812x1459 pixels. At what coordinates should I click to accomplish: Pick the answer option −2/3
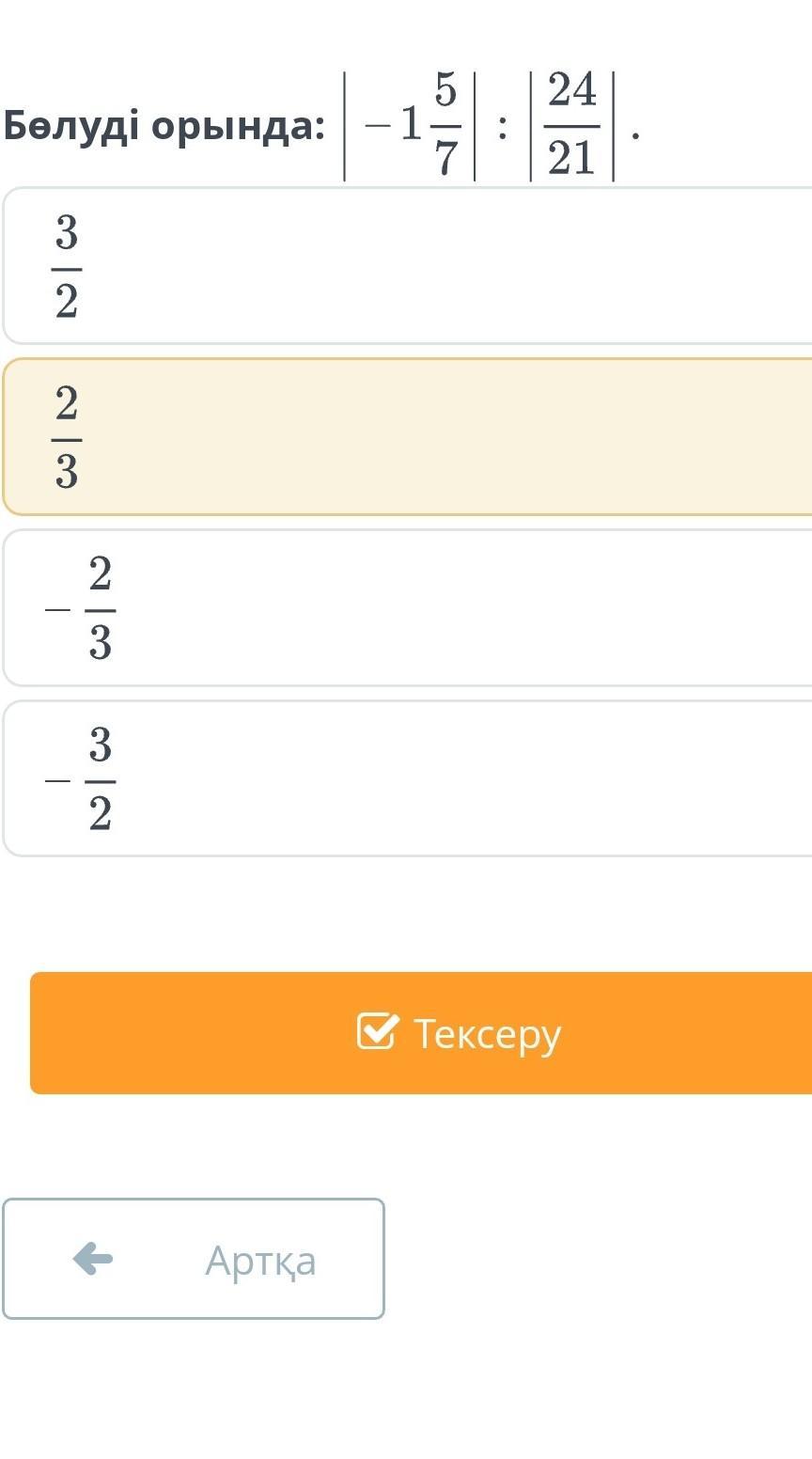pyautogui.click(x=408, y=608)
